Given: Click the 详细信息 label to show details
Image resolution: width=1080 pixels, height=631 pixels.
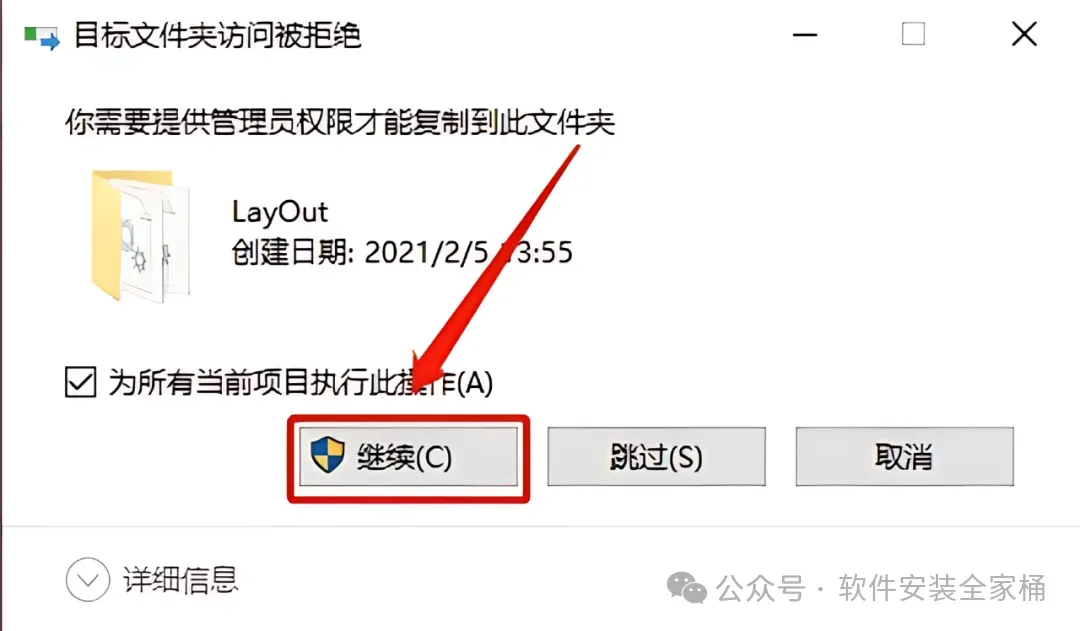Looking at the screenshot, I should (x=180, y=580).
